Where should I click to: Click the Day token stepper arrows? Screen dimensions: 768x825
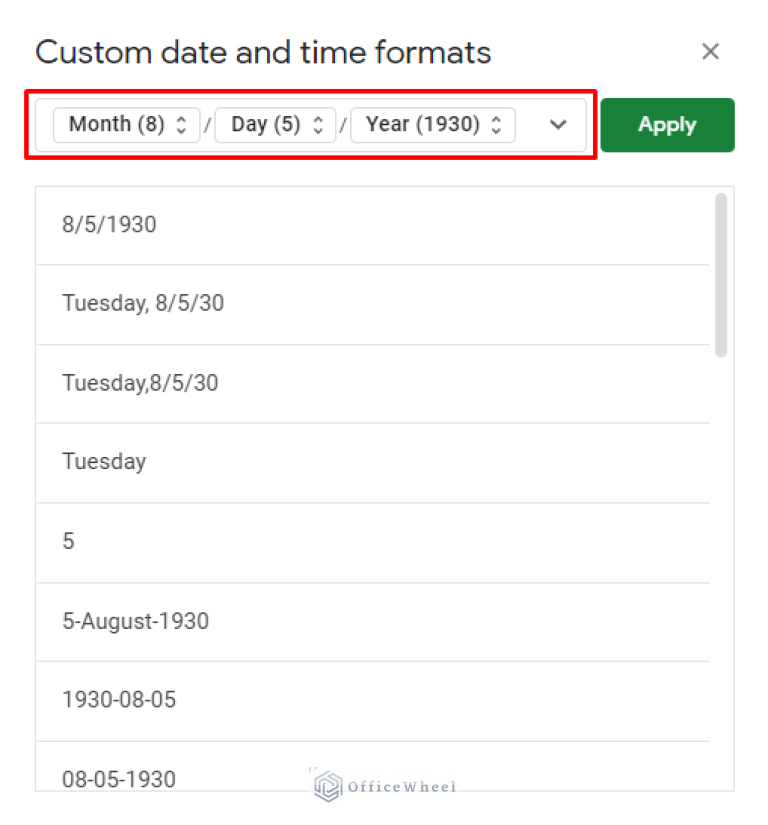[x=318, y=124]
